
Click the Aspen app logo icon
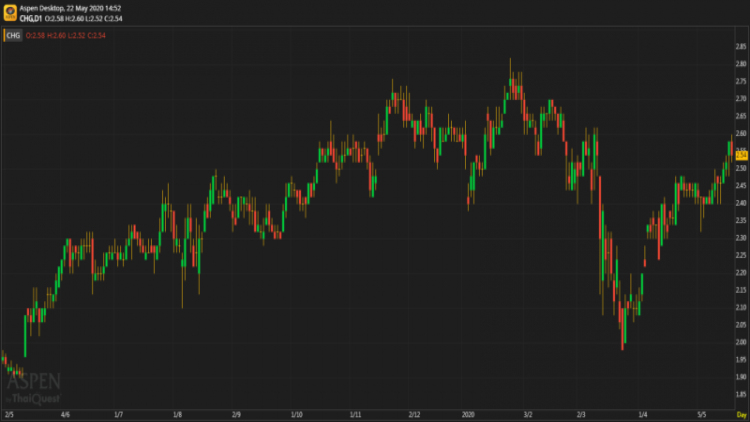coord(11,12)
